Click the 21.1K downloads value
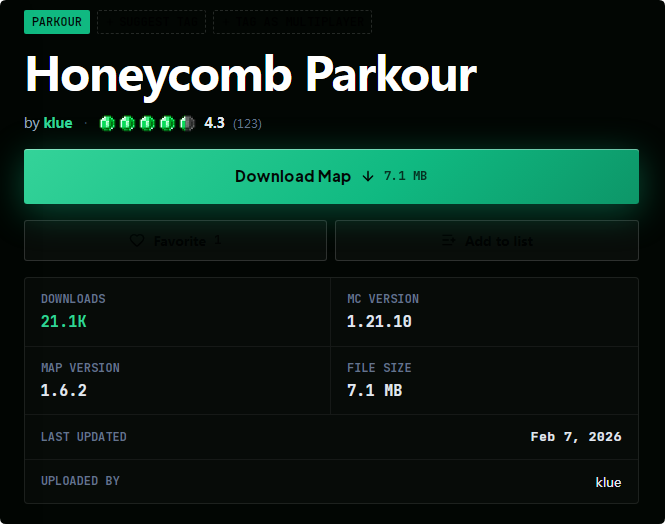The height and width of the screenshot is (524, 665). (x=64, y=321)
